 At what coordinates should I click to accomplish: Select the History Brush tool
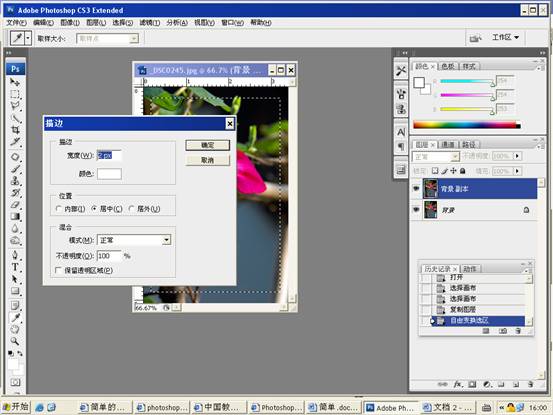pyautogui.click(x=15, y=193)
